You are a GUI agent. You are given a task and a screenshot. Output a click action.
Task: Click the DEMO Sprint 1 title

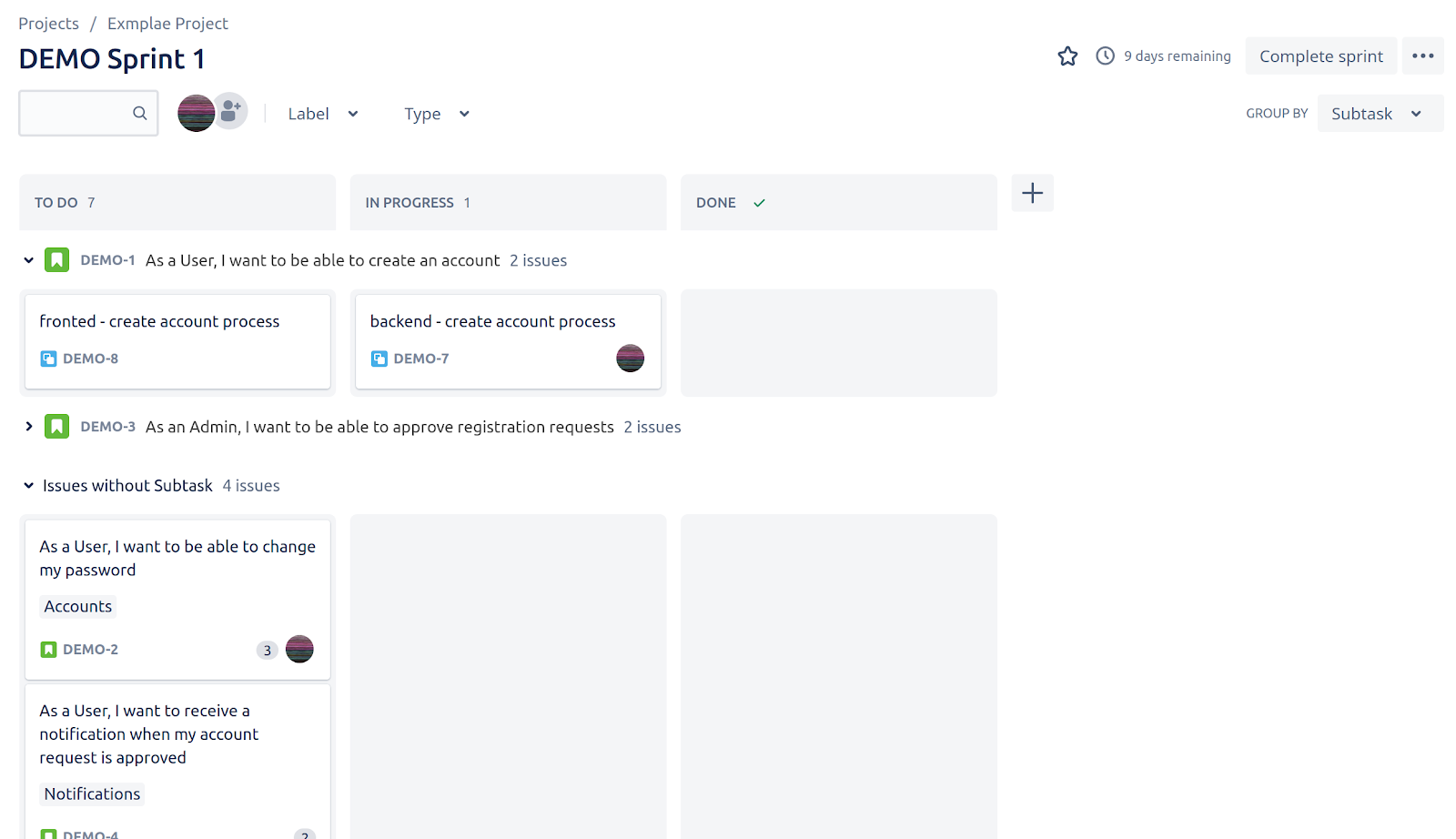(x=112, y=59)
